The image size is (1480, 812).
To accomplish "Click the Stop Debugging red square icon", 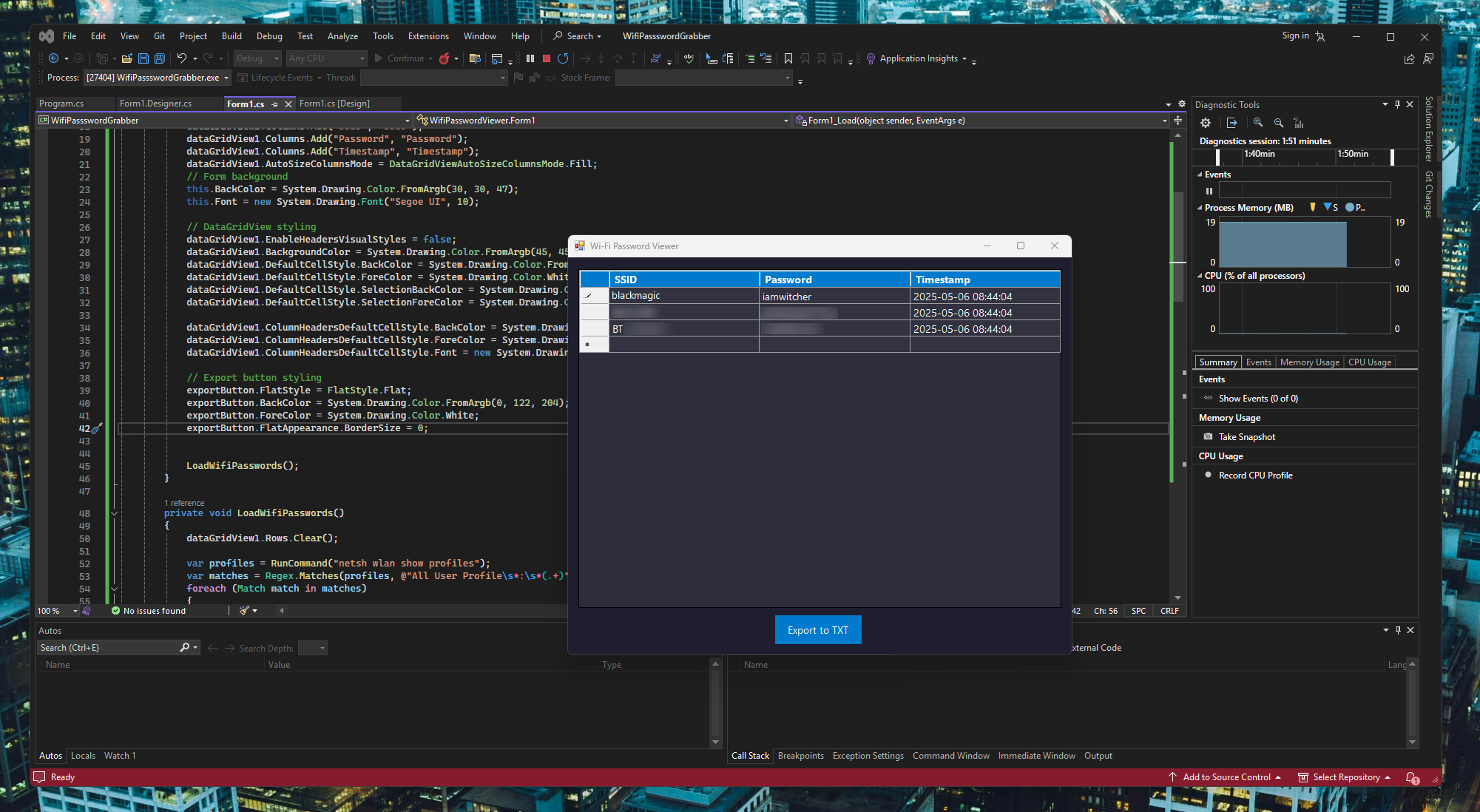I will (546, 58).
